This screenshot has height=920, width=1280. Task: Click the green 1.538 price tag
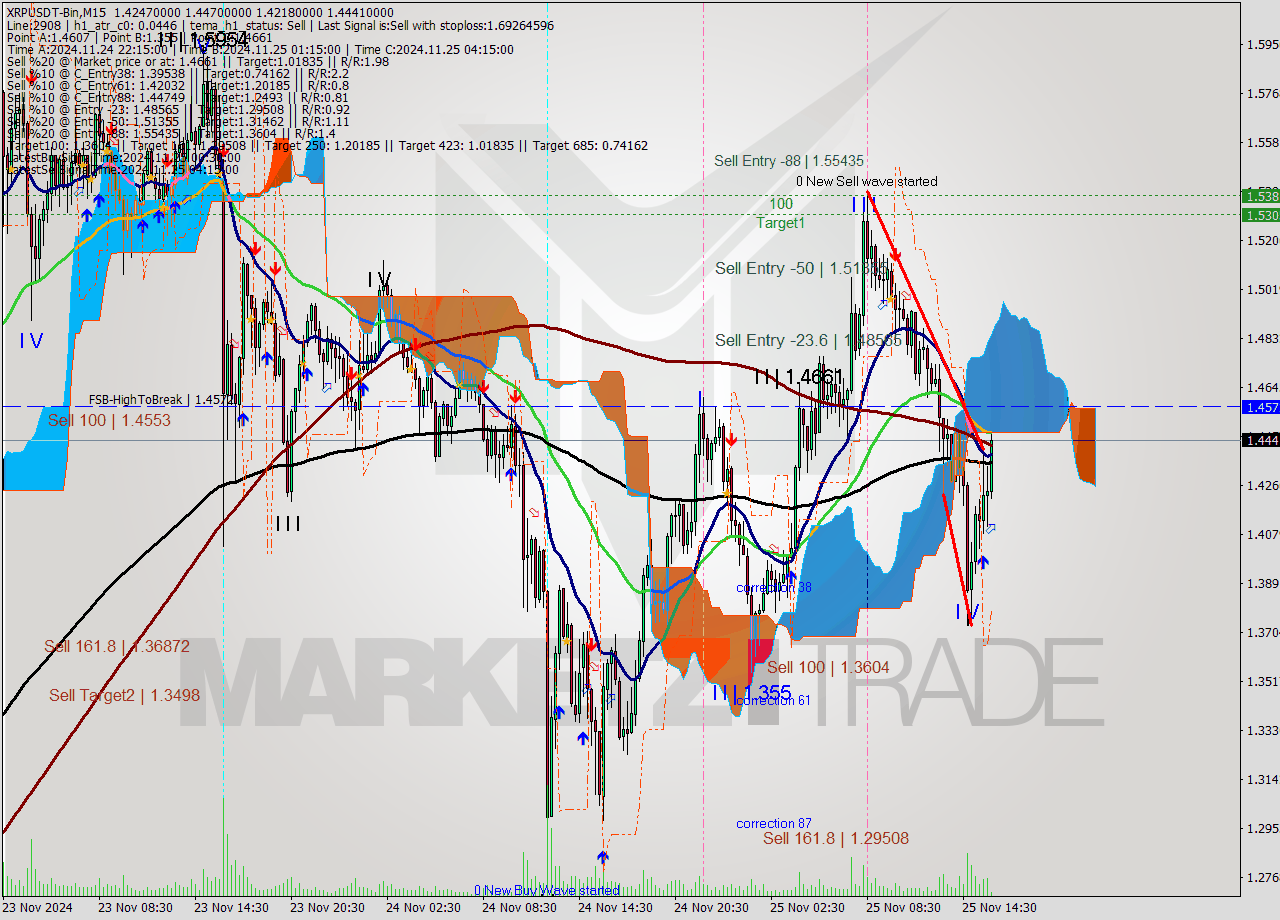coord(1260,196)
